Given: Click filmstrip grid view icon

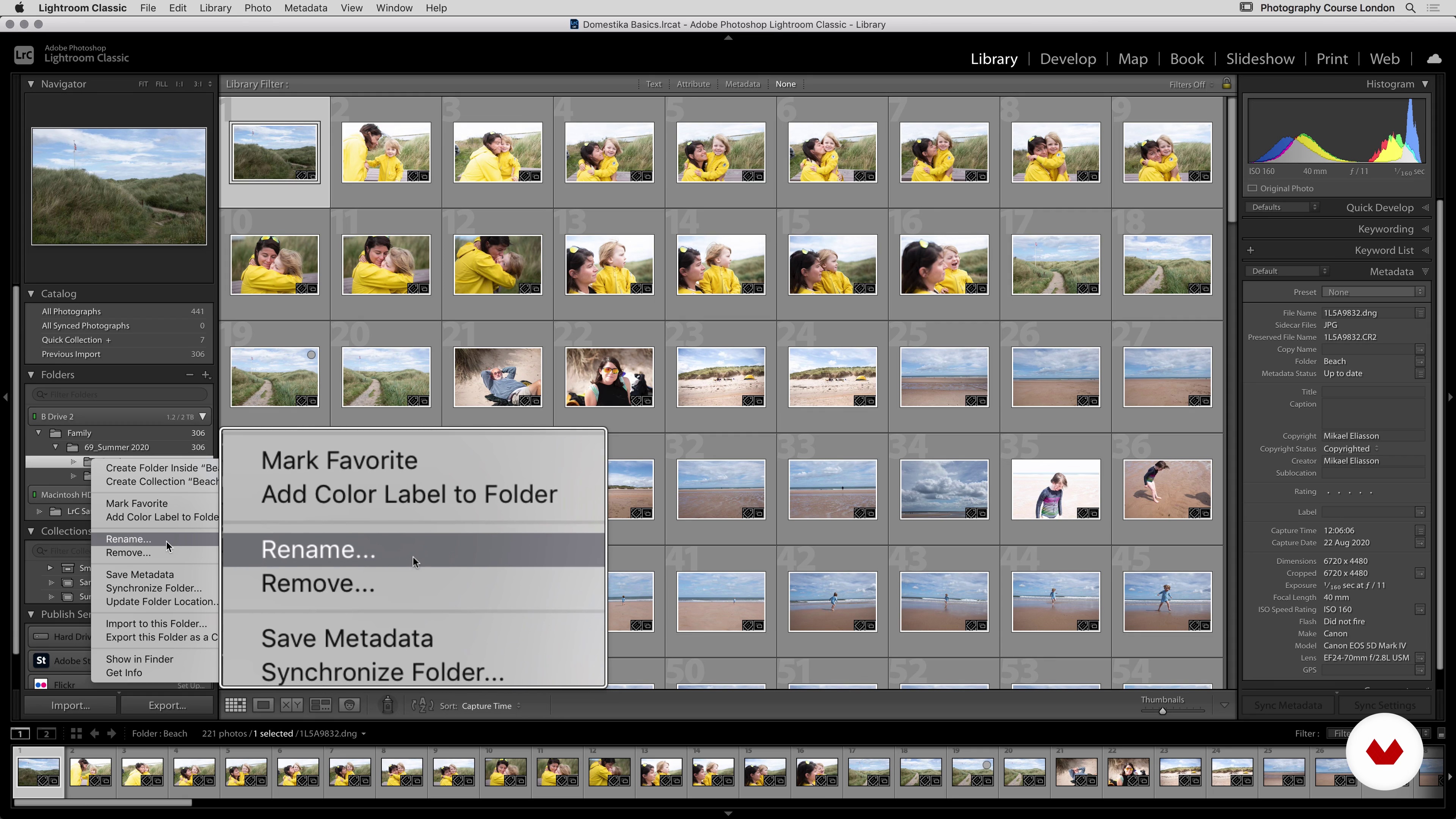Looking at the screenshot, I should (x=76, y=733).
